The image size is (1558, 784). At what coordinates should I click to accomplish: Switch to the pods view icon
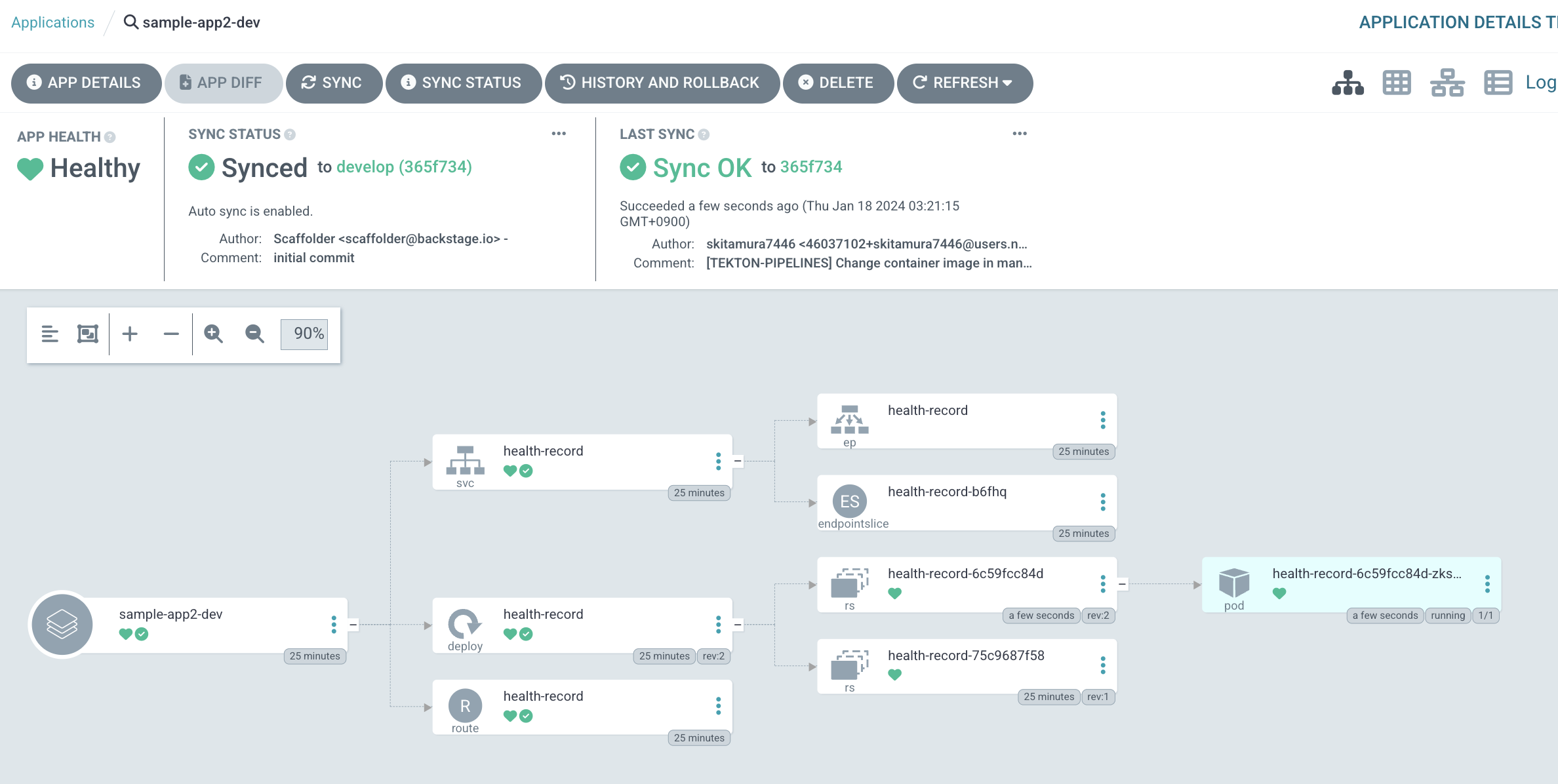pyautogui.click(x=1397, y=83)
